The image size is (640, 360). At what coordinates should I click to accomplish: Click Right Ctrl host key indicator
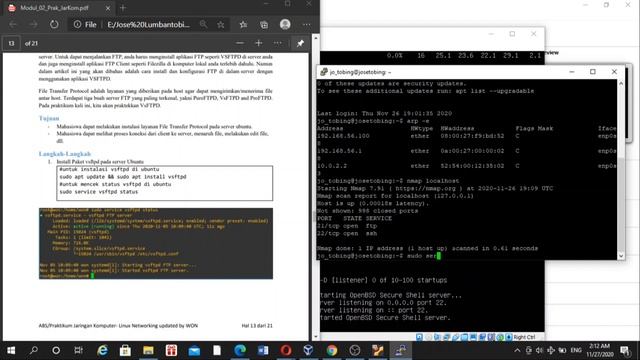coord(524,337)
